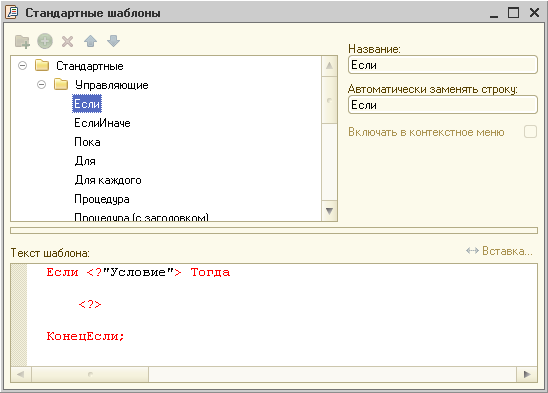Toggle Включать в контекстное меню checkbox

tap(530, 132)
